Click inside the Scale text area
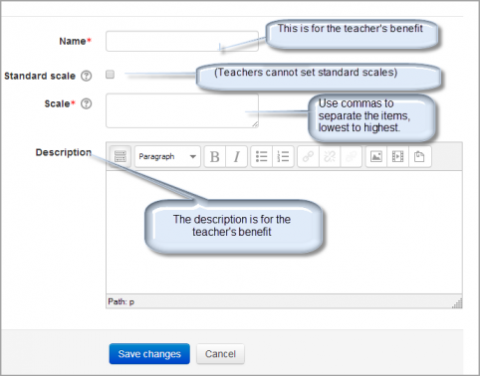 (182, 111)
